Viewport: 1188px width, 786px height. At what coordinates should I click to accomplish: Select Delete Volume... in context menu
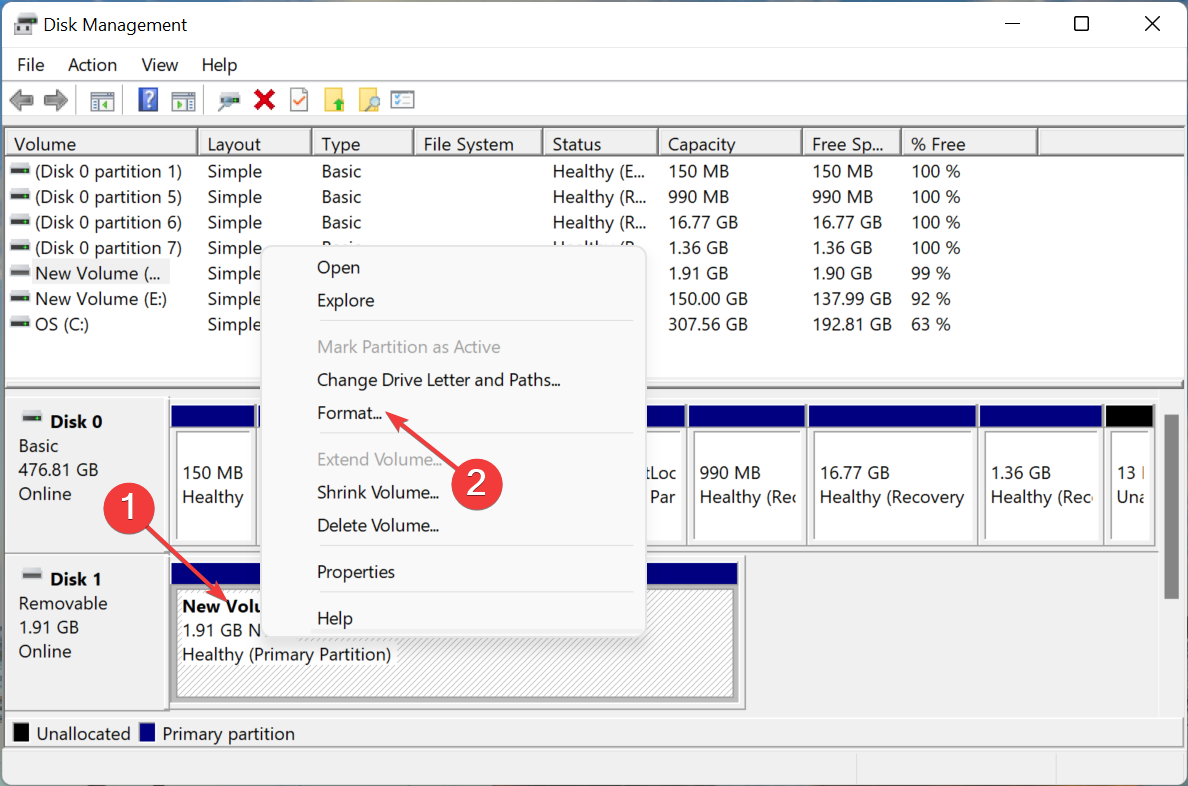pos(377,525)
